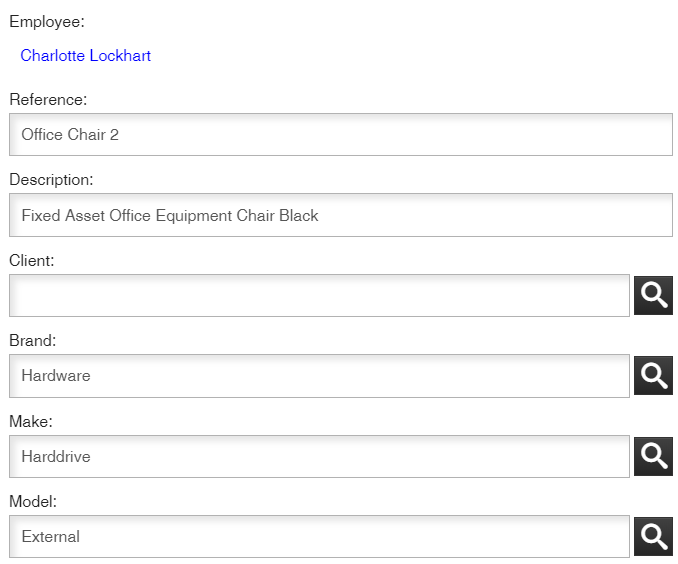Viewport: 678px width, 564px height.
Task: Search models using the Model magnifier icon
Action: [x=653, y=536]
